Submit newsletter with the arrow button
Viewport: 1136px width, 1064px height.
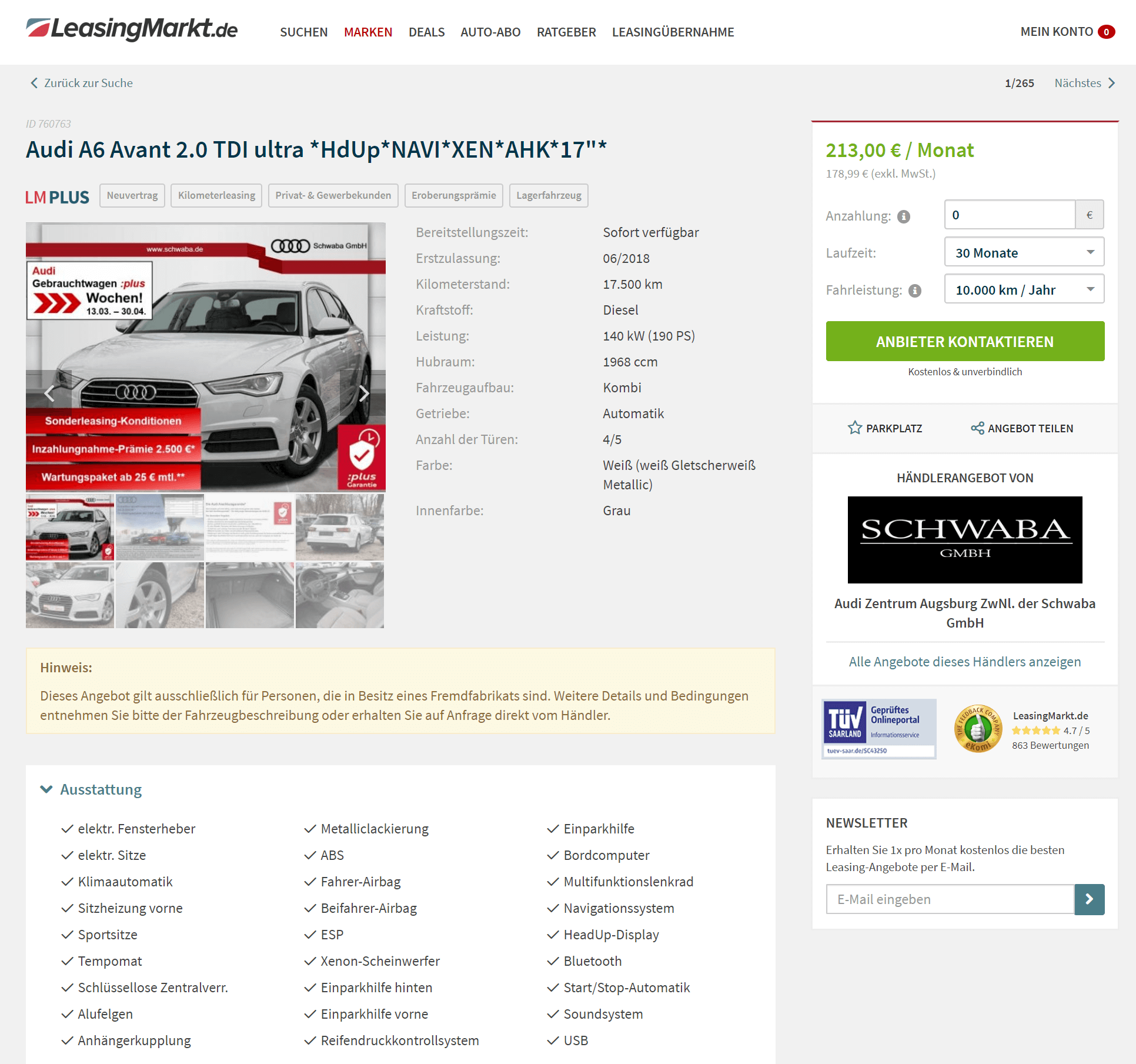pos(1089,899)
